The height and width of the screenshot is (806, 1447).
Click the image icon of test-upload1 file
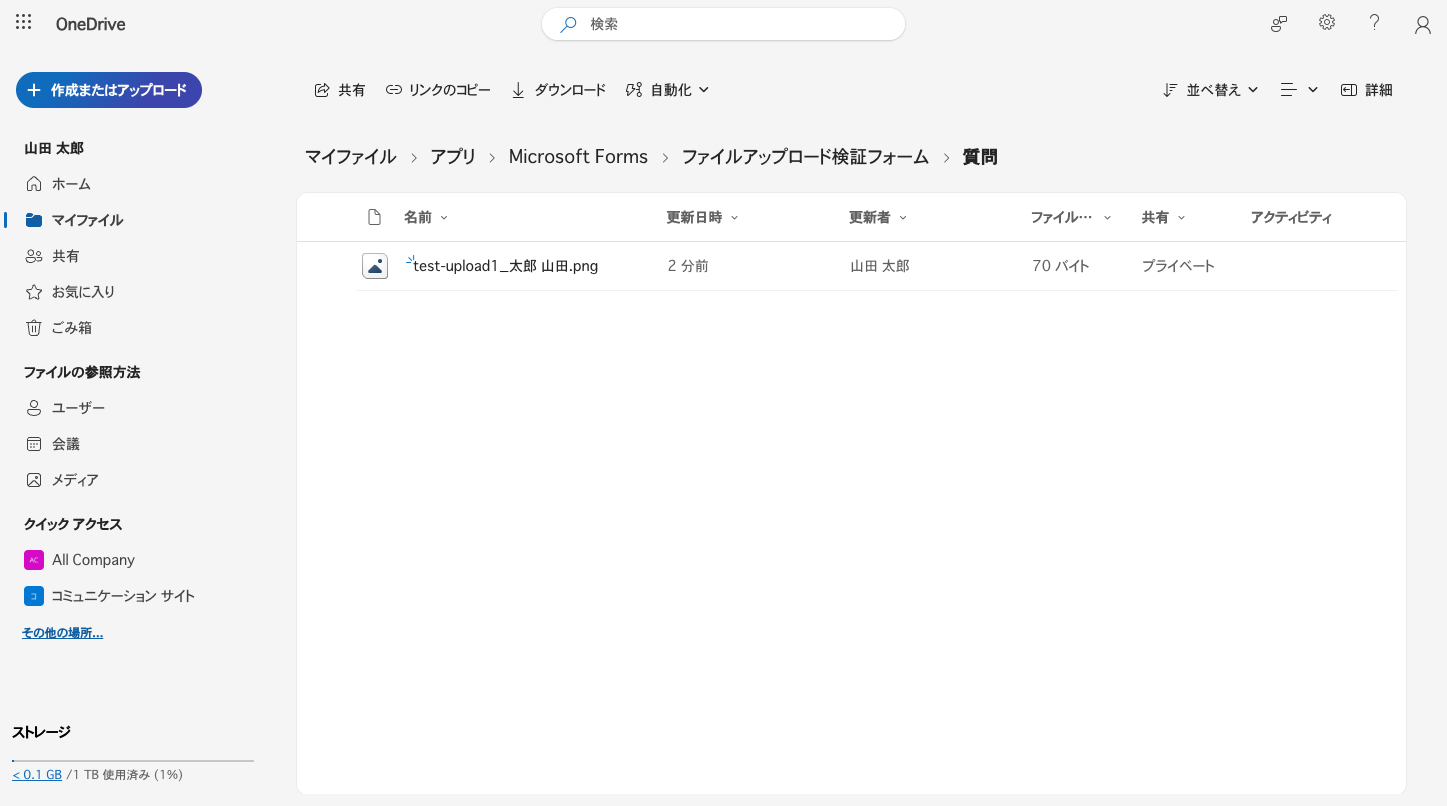click(x=375, y=266)
